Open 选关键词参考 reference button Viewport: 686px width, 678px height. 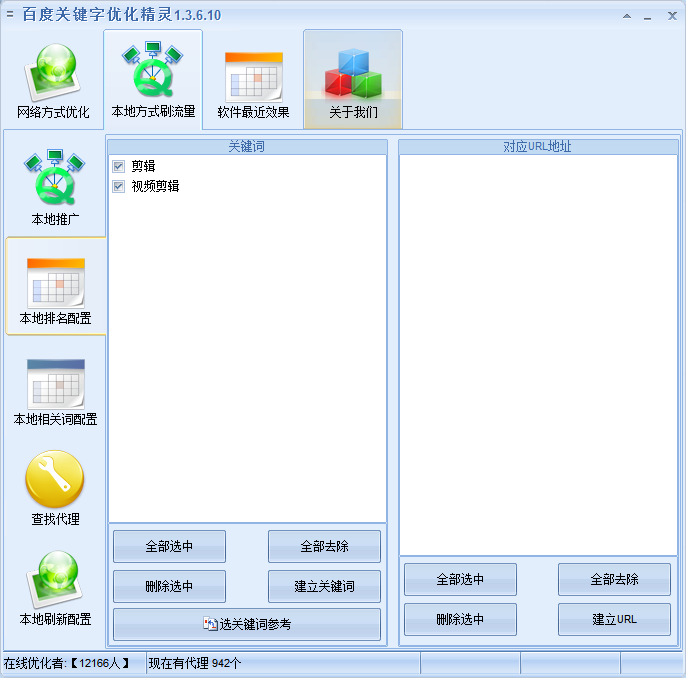click(247, 624)
